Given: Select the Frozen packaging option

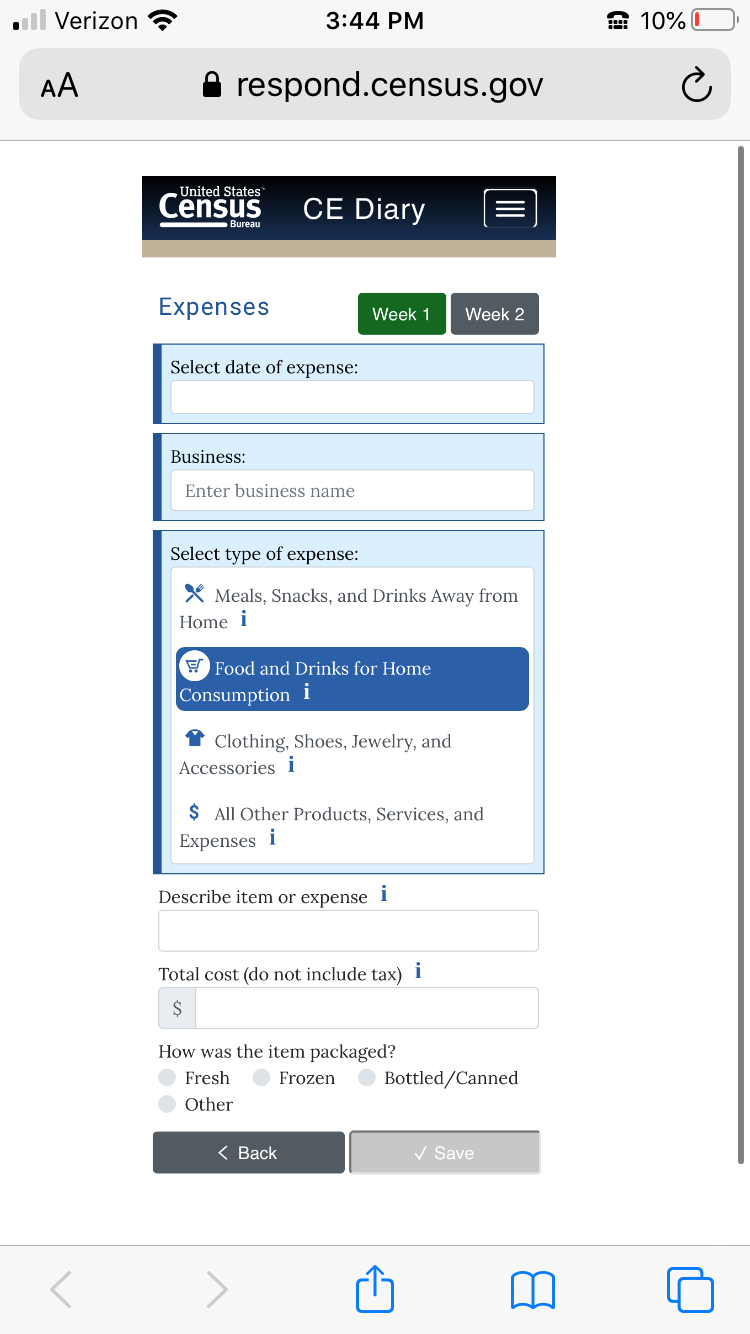Looking at the screenshot, I should pyautogui.click(x=261, y=1078).
